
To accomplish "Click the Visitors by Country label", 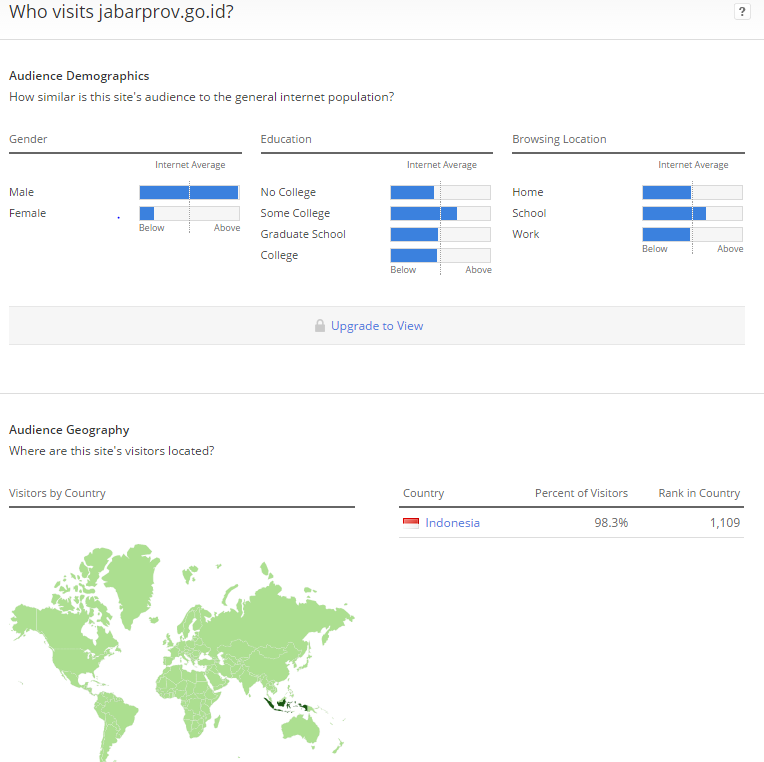I will coord(57,493).
